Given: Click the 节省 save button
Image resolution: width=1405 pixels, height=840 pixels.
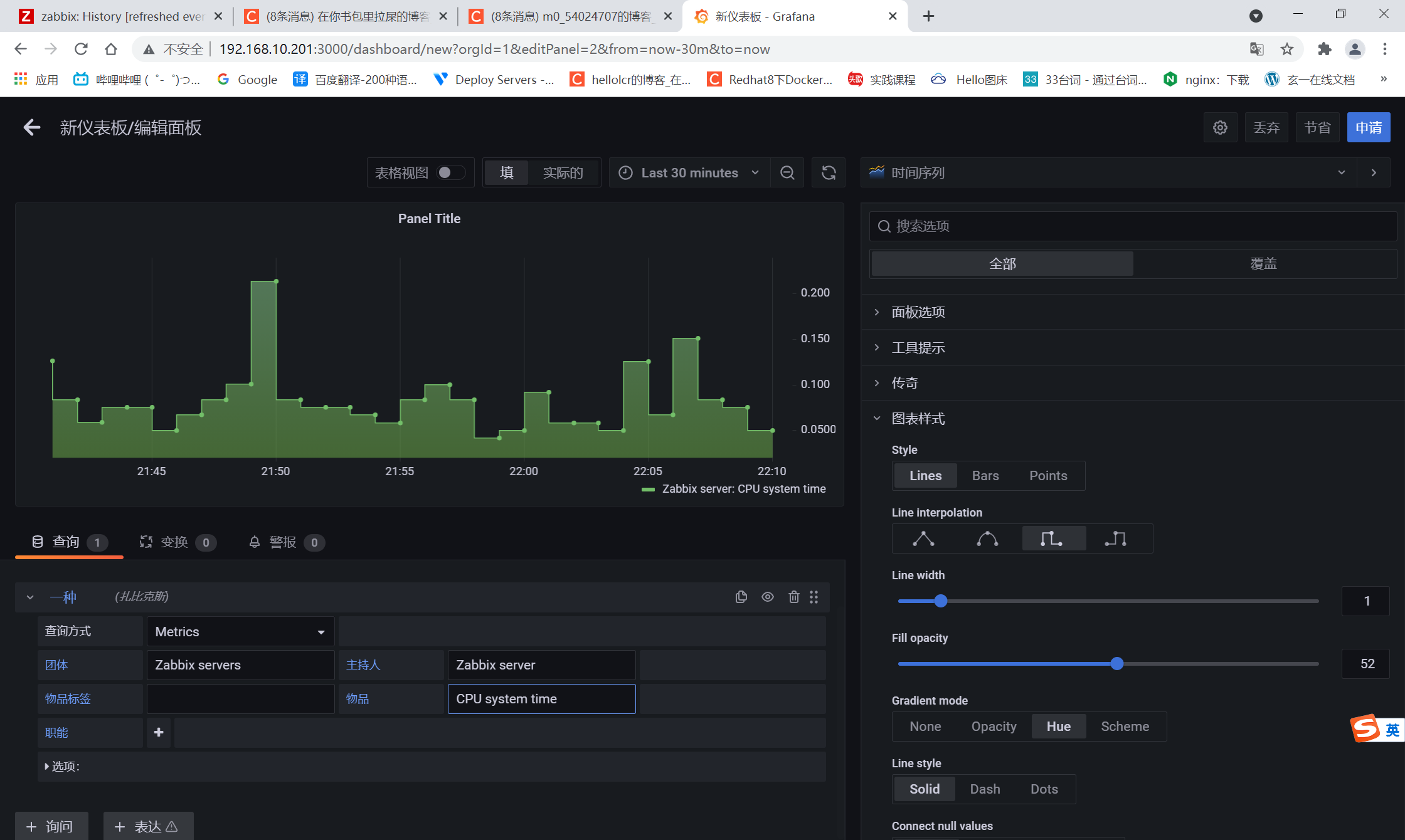Looking at the screenshot, I should coord(1317,128).
